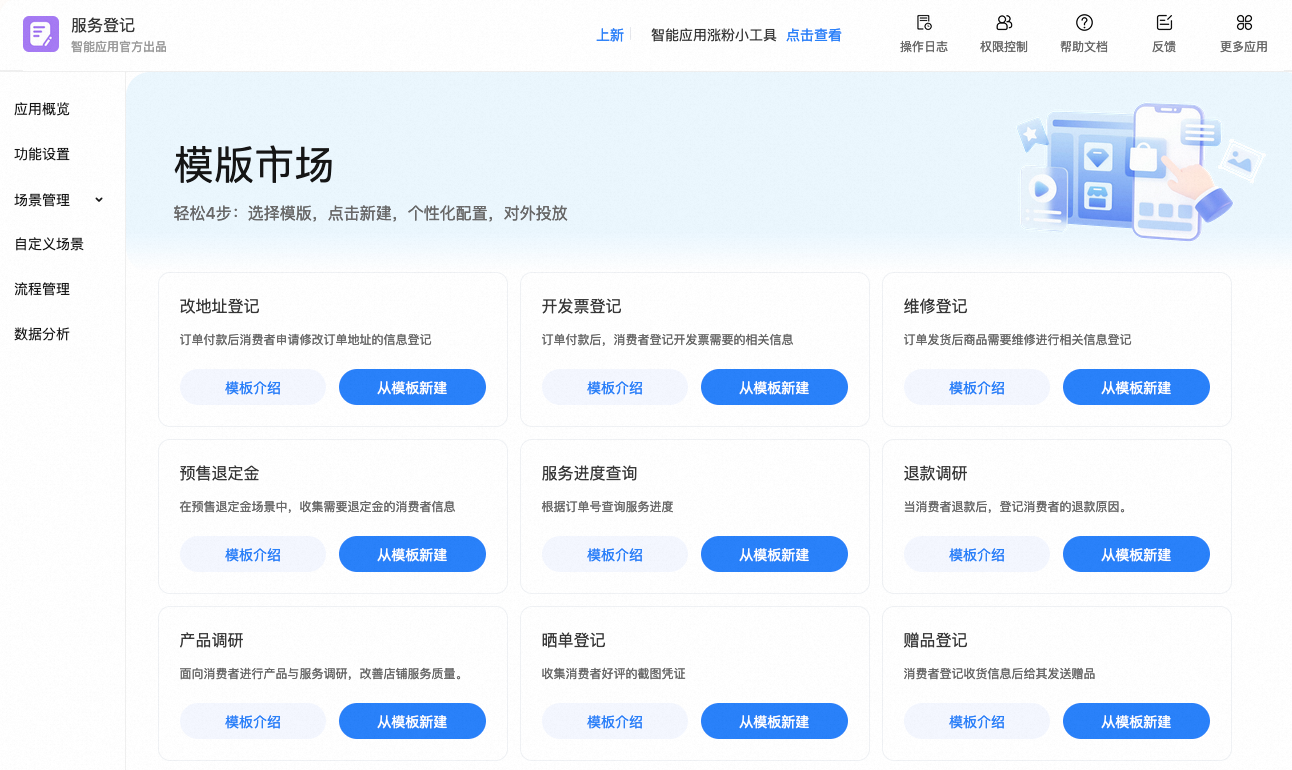Create new from 维修登记 template
This screenshot has height=770, width=1292.
[x=1135, y=388]
